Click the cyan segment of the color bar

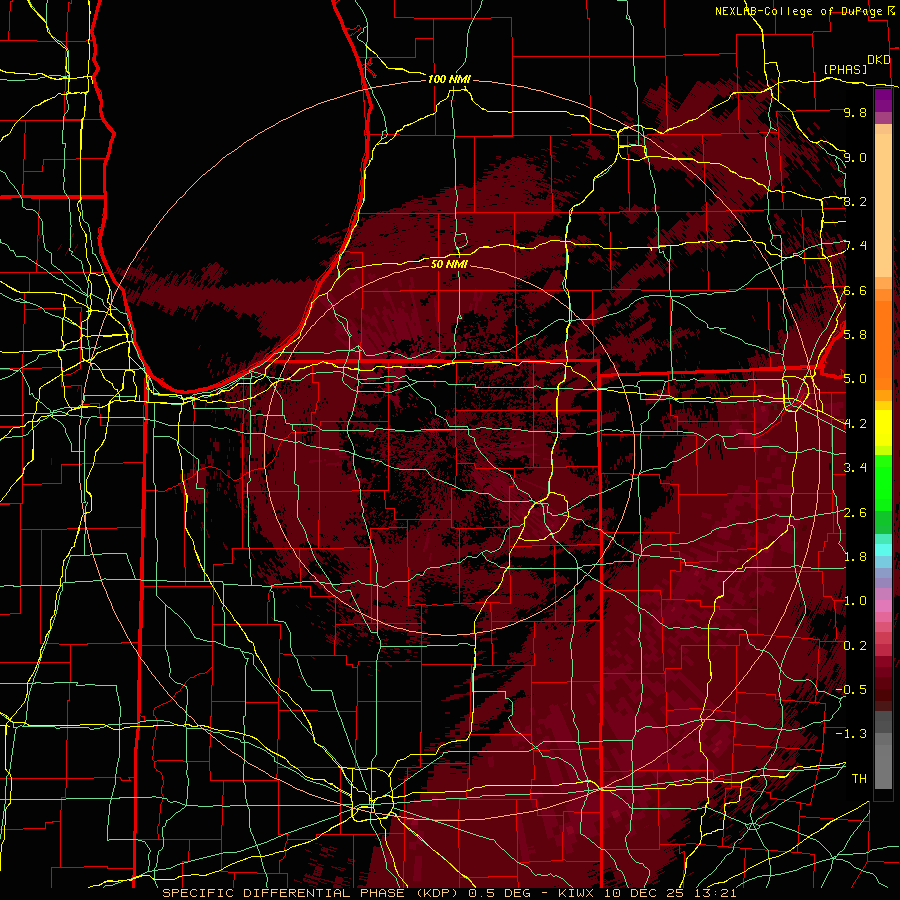click(883, 550)
